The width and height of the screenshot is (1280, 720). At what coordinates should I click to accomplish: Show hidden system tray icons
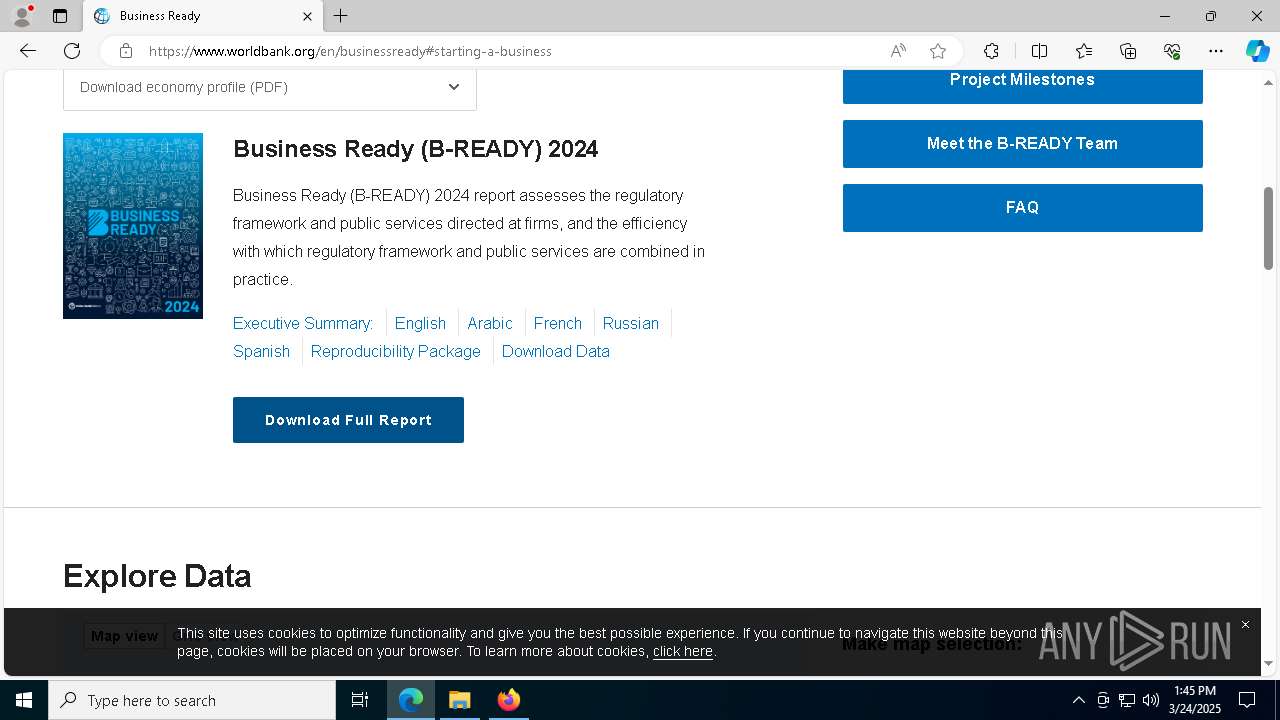pos(1078,700)
